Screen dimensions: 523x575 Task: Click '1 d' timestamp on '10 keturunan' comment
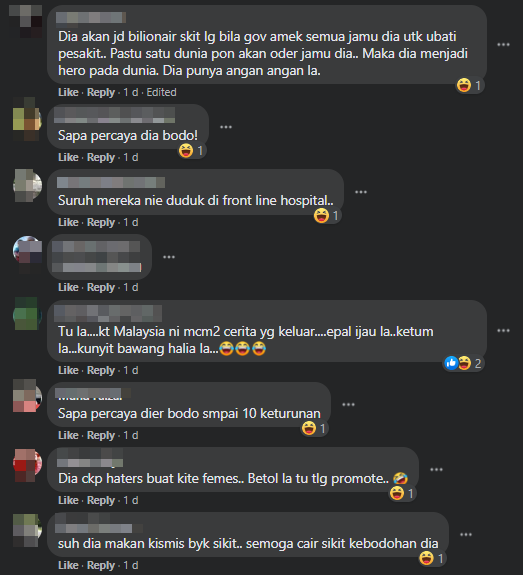[x=131, y=435]
